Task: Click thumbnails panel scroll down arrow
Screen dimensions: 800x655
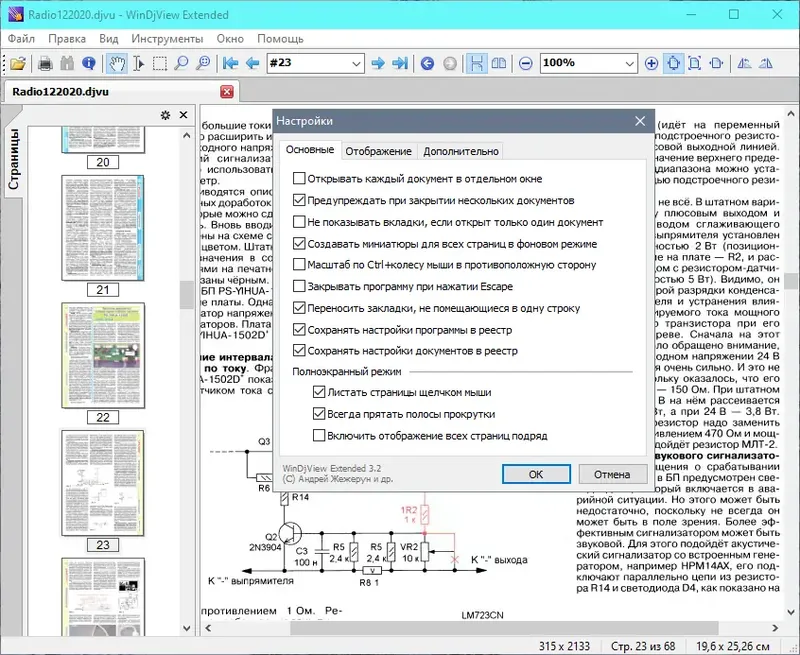Action: click(x=187, y=628)
